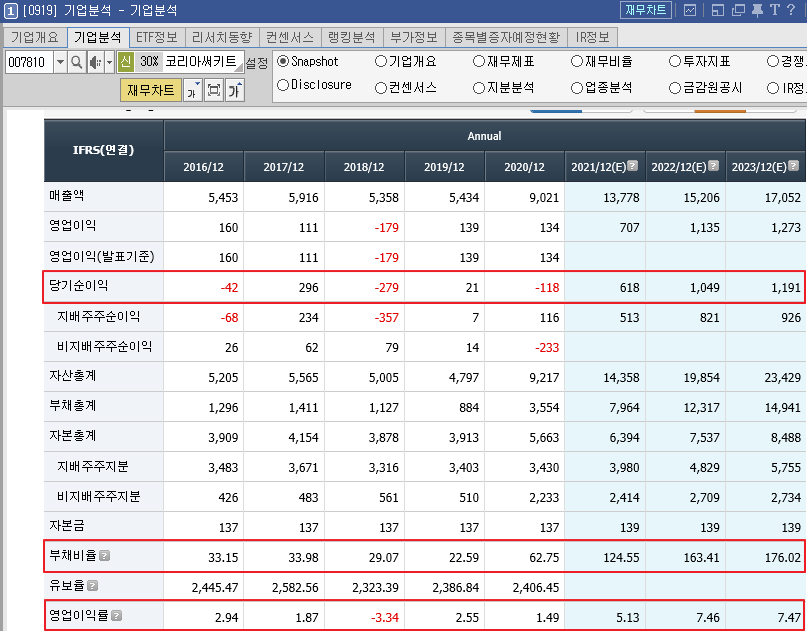Click the 비지배주주지분 row label
Viewport: 807px width, 631px height.
pos(98,496)
